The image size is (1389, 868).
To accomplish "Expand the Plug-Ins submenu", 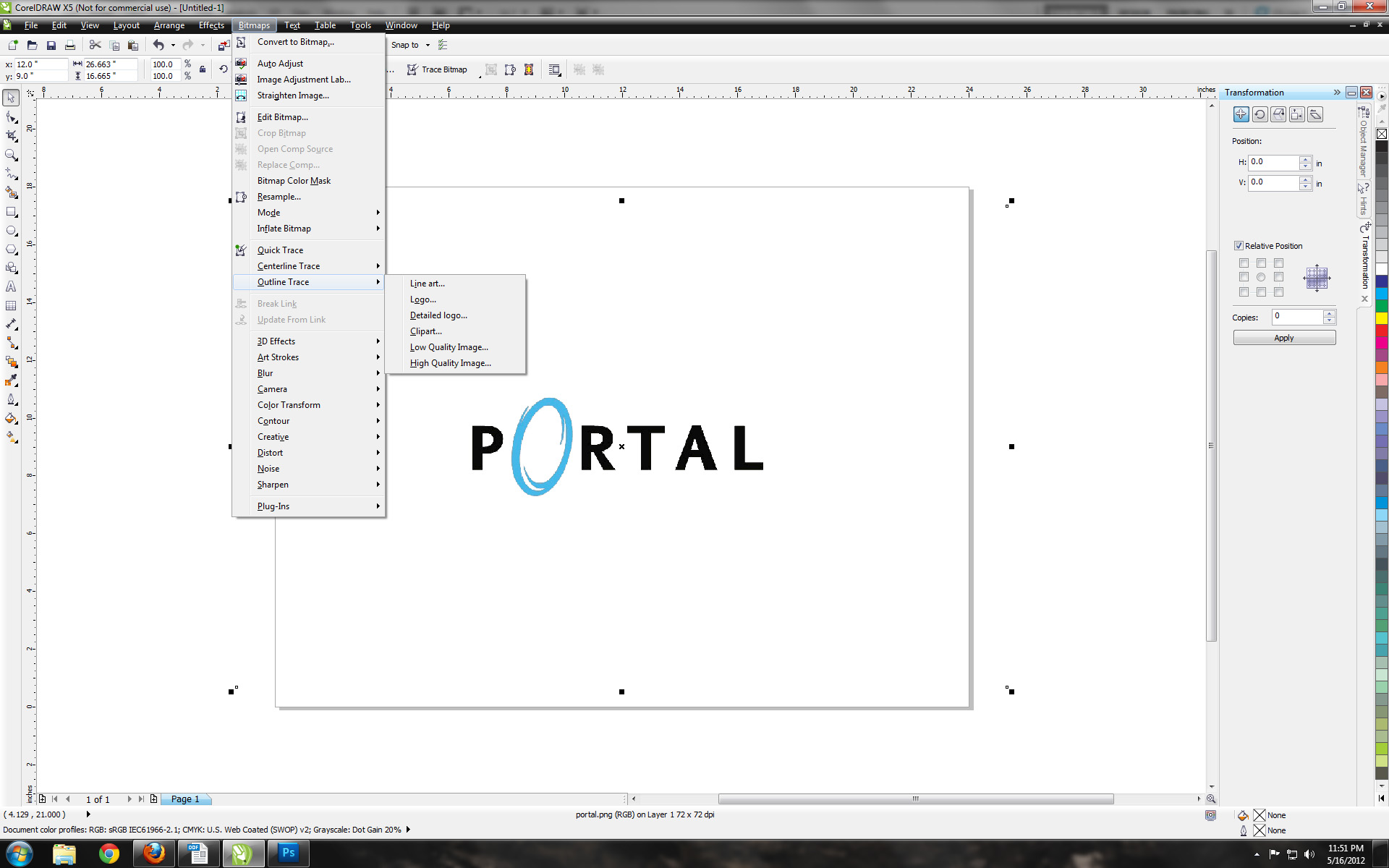I will coord(309,506).
